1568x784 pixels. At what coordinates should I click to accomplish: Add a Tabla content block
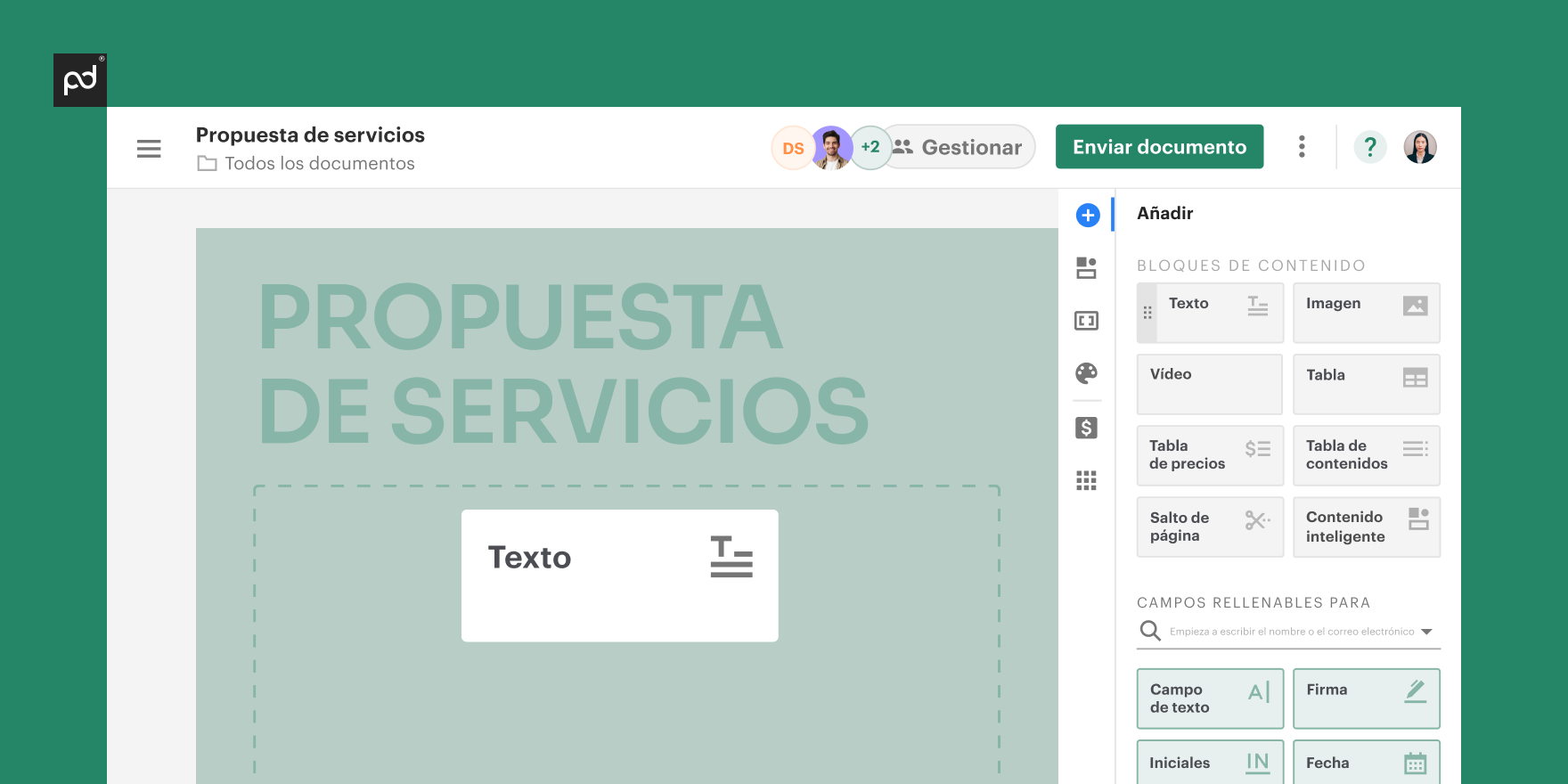tap(1367, 384)
